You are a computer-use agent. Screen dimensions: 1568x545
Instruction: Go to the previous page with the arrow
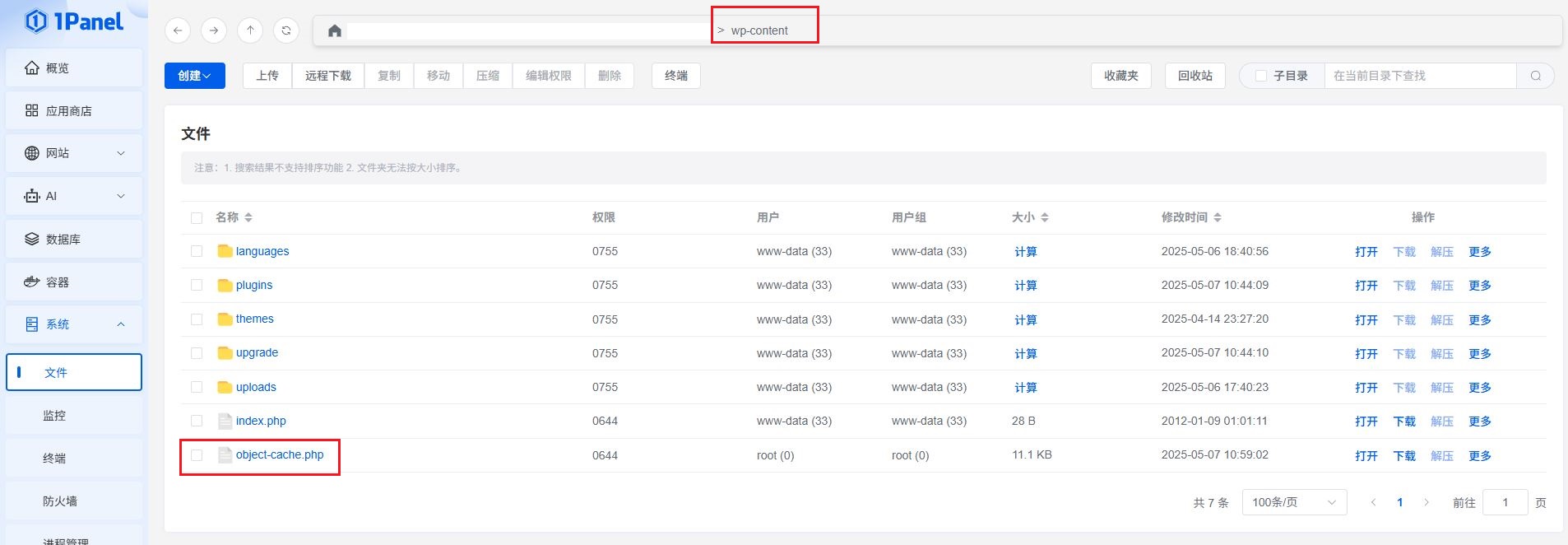pyautogui.click(x=1373, y=502)
